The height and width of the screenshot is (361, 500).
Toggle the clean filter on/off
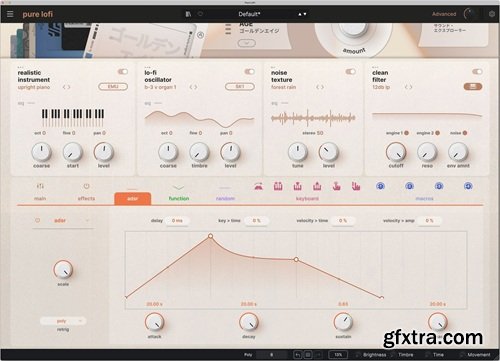477,72
